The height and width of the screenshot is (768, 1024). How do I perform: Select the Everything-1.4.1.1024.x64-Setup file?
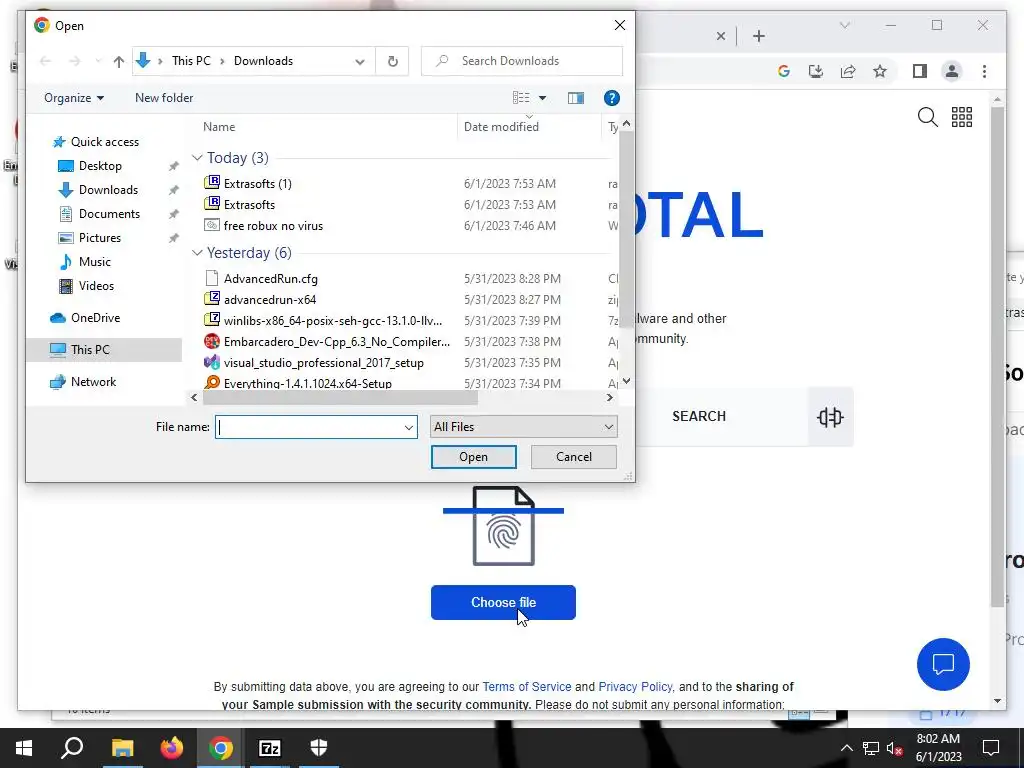point(308,383)
